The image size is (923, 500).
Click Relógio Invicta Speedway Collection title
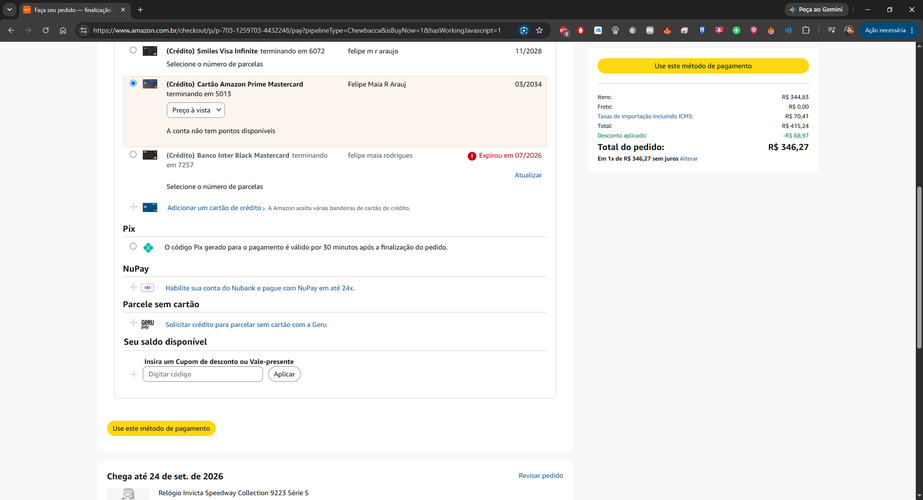(233, 492)
